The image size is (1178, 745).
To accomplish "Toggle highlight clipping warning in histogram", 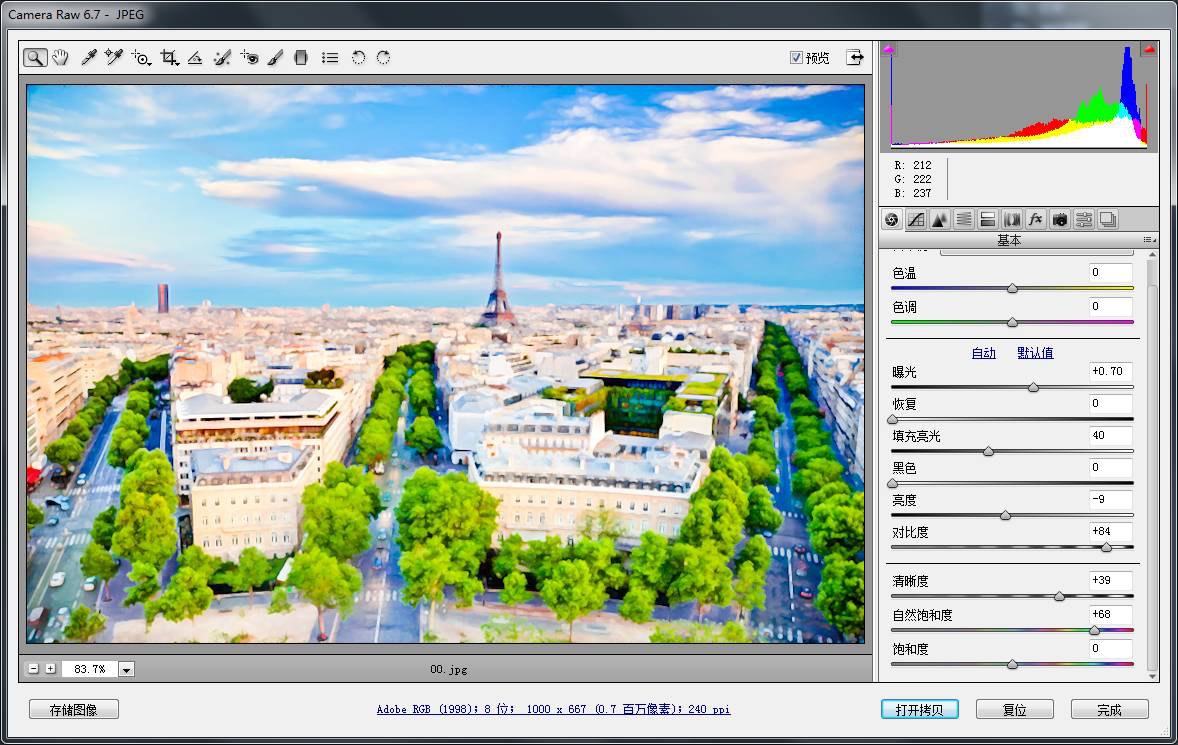I will (1149, 50).
